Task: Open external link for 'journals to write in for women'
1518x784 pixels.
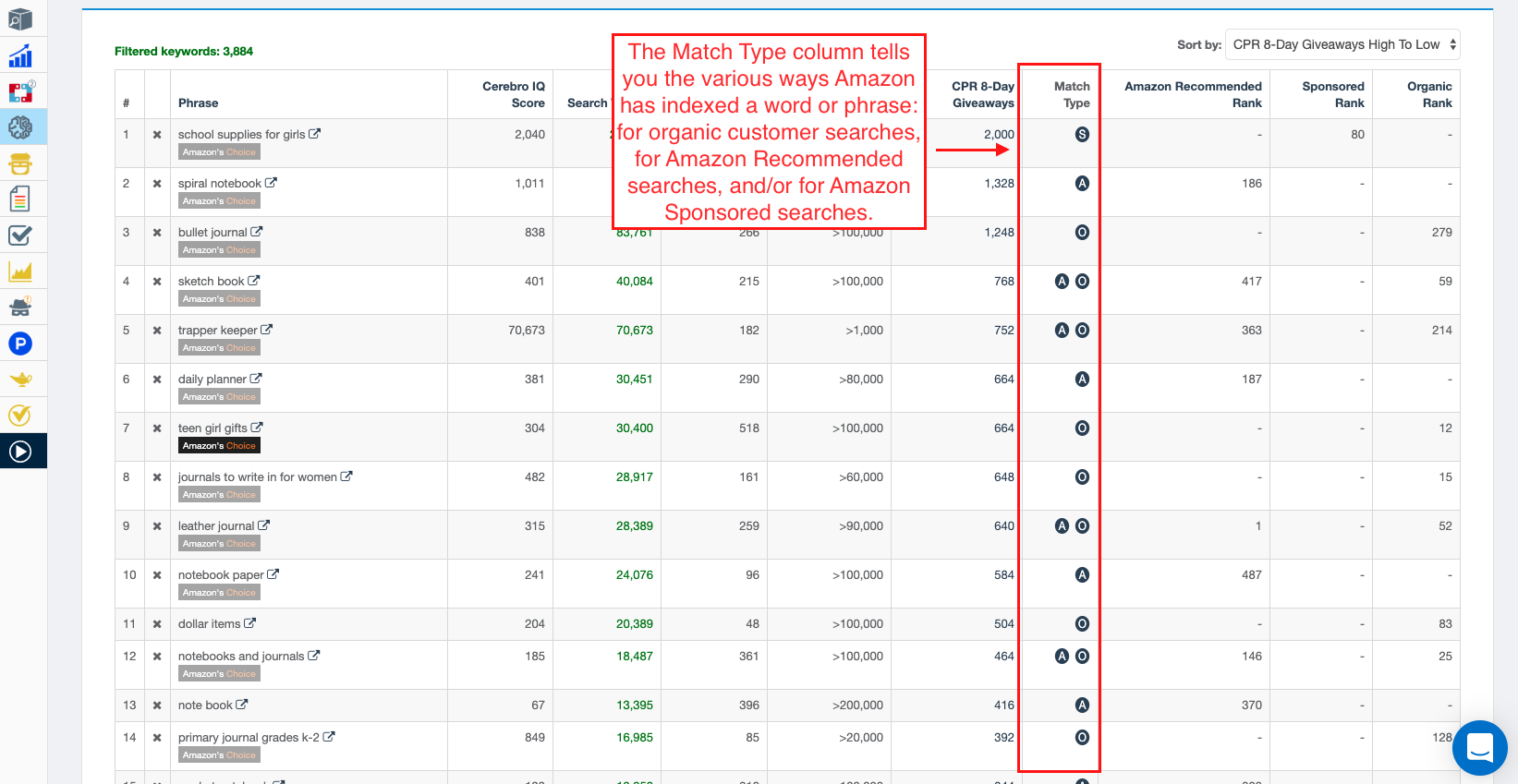Action: pos(346,476)
